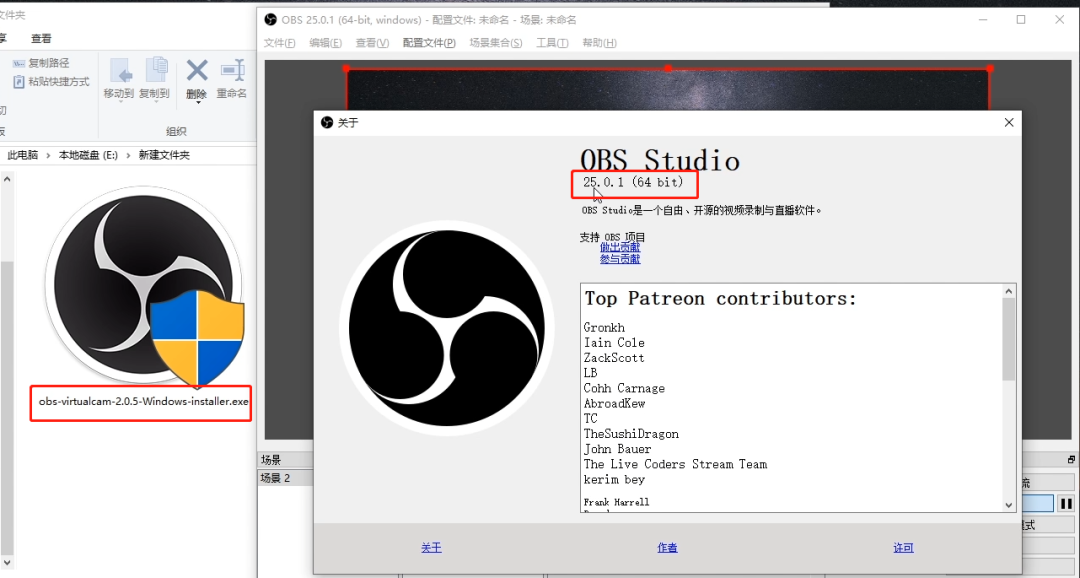Click the 许可 link at dialog bottom

click(904, 548)
